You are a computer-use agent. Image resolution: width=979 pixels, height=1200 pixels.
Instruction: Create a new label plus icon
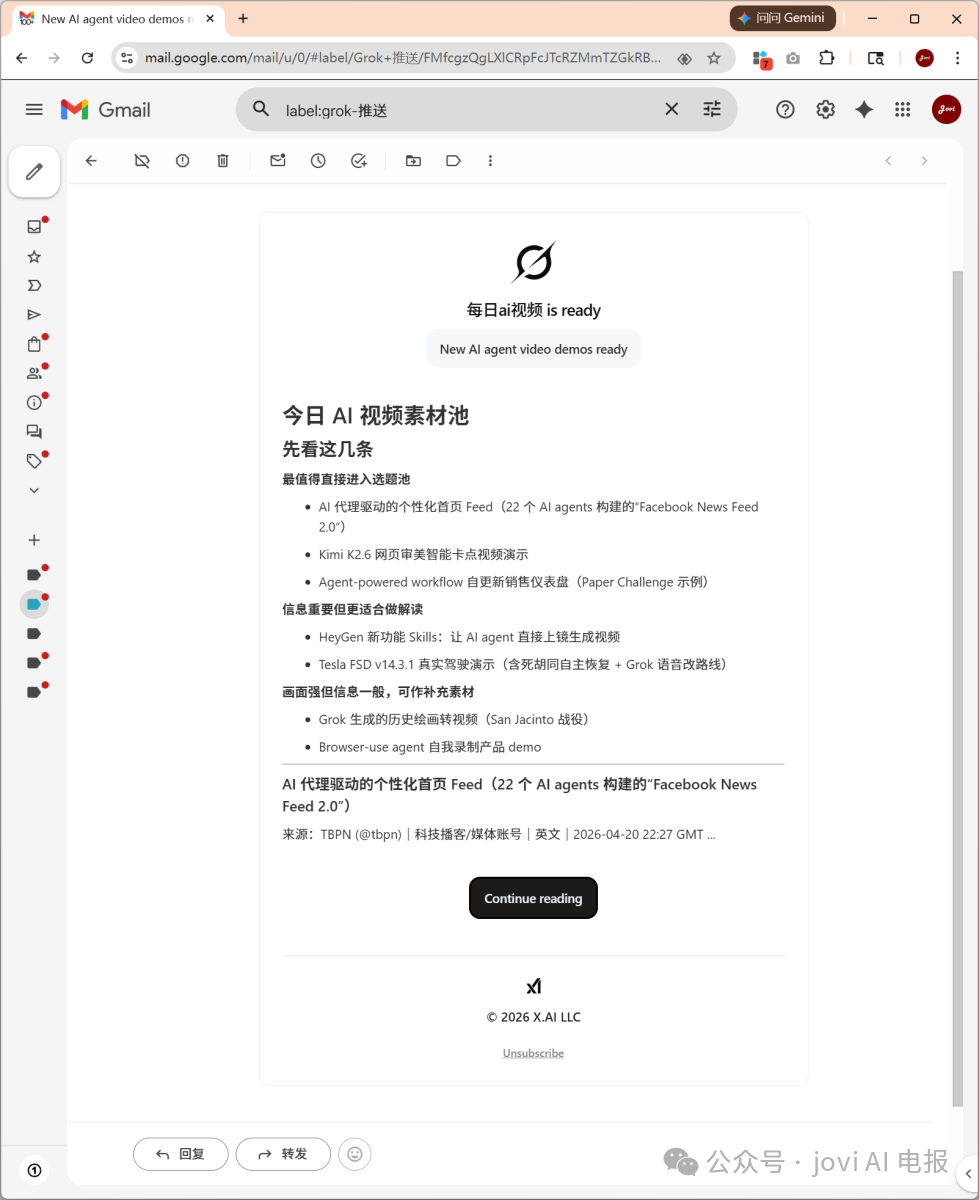34,540
